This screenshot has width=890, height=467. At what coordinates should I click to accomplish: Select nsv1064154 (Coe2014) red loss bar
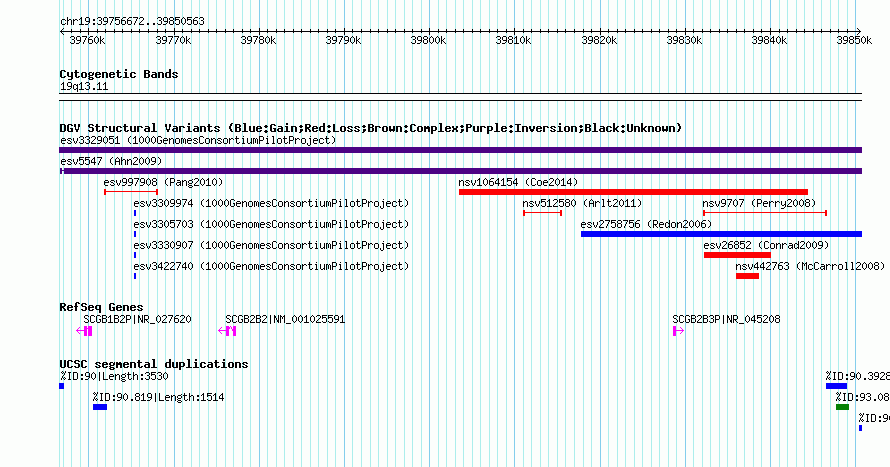pos(633,192)
